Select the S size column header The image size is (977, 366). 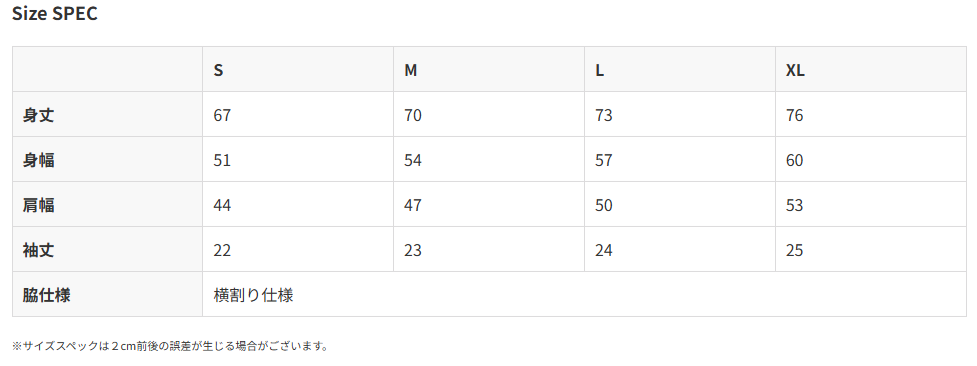pyautogui.click(x=218, y=70)
